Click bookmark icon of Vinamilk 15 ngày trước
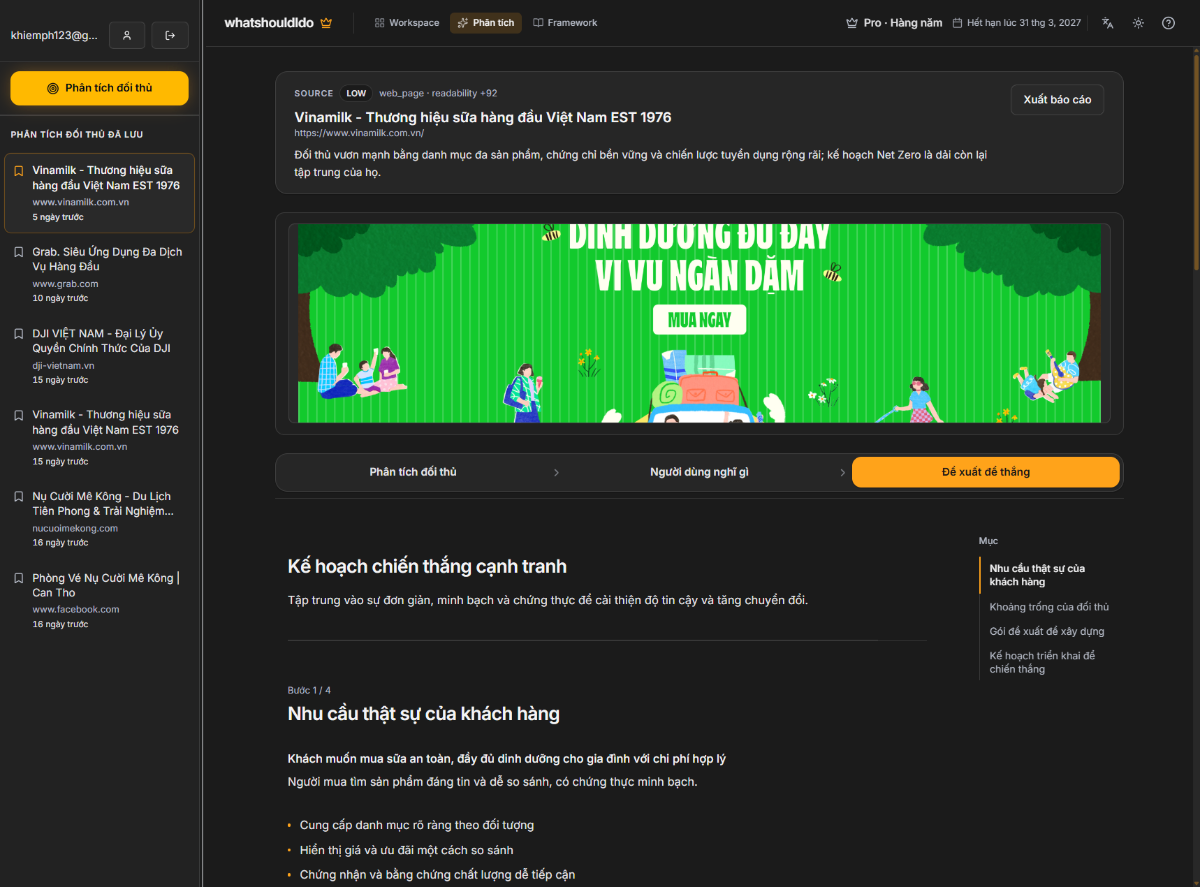The width and height of the screenshot is (1200, 887). point(19,415)
